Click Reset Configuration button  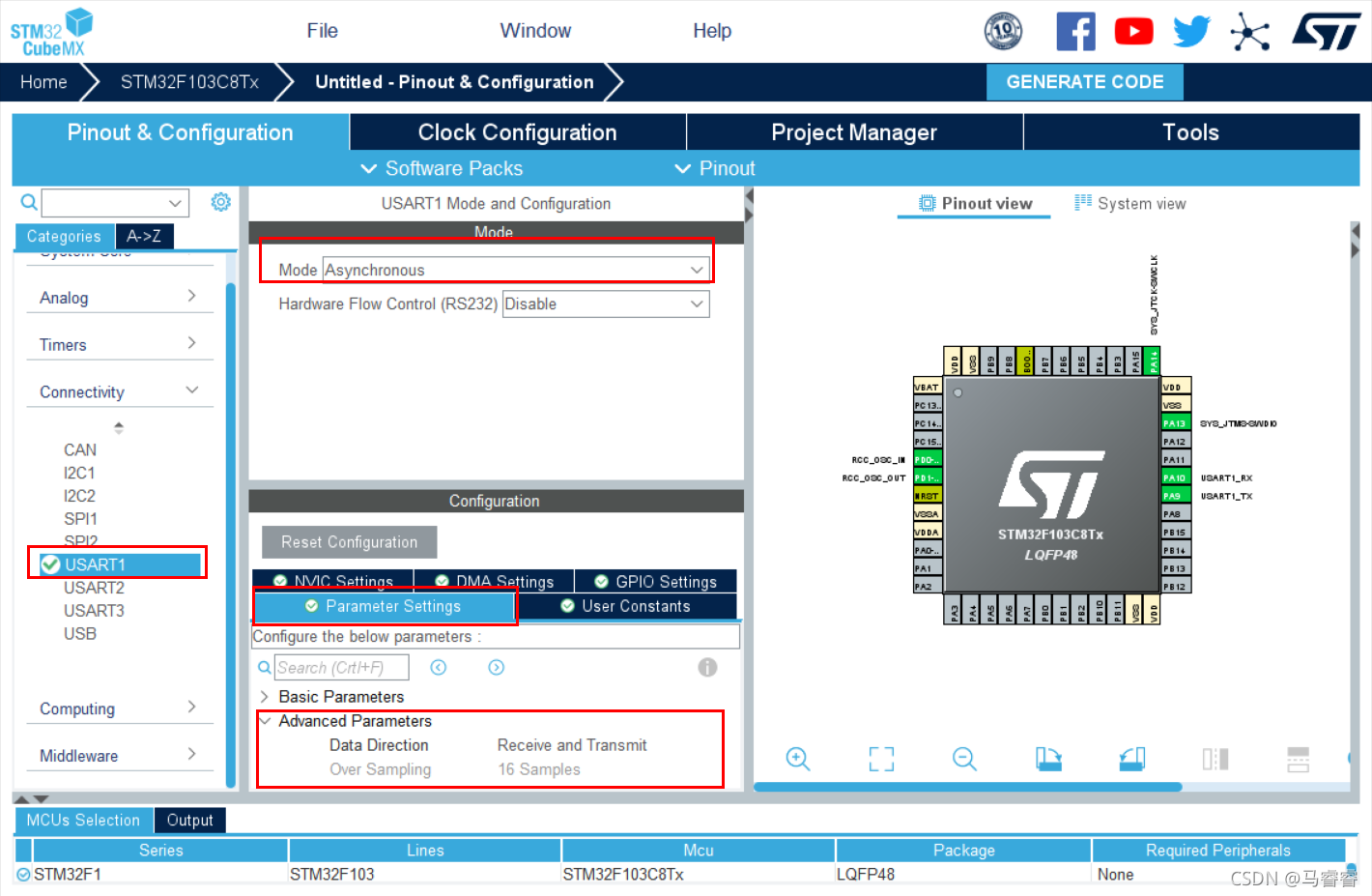click(350, 542)
